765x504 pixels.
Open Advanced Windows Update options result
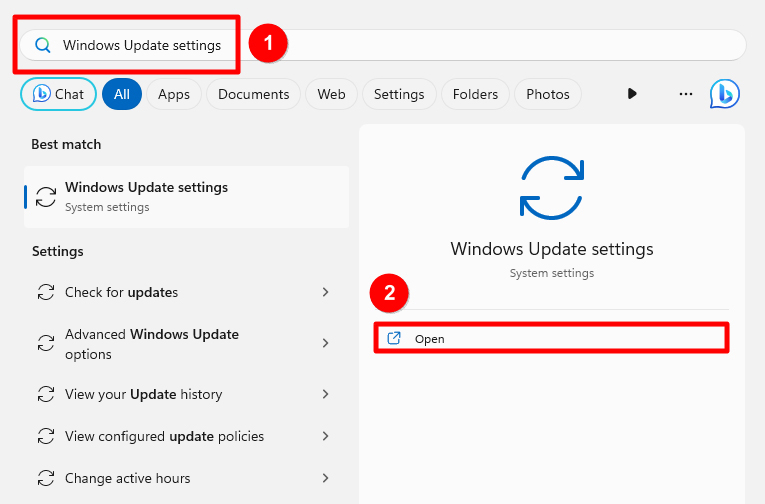(186, 343)
